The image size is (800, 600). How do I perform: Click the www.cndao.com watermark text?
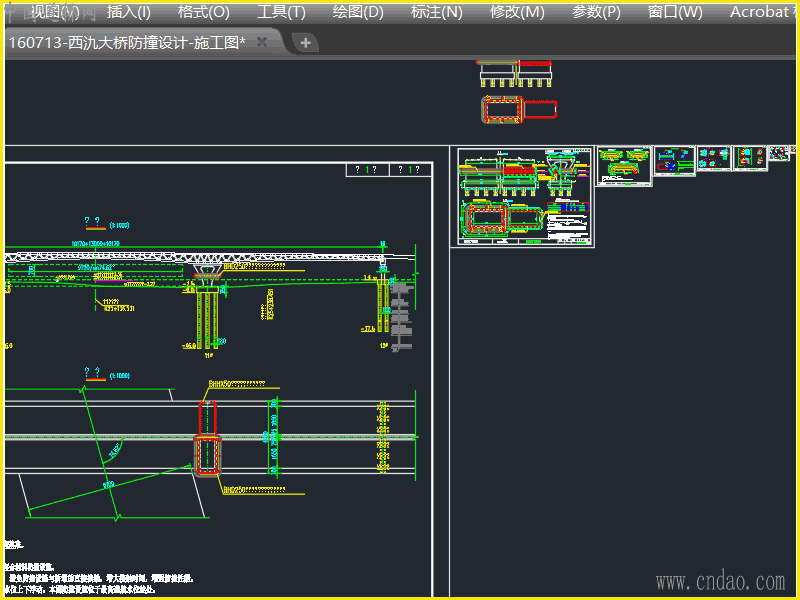click(720, 581)
